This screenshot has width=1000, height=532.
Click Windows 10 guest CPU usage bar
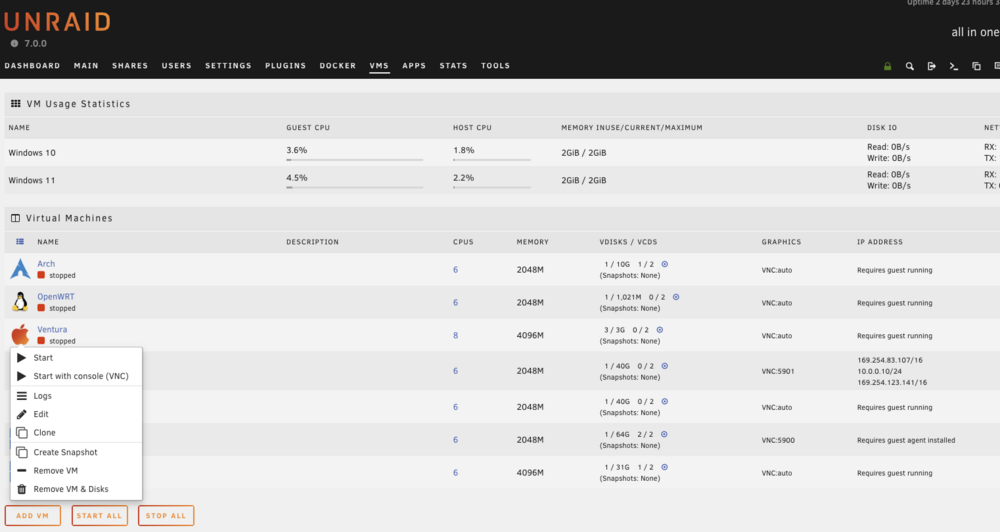[x=354, y=159]
